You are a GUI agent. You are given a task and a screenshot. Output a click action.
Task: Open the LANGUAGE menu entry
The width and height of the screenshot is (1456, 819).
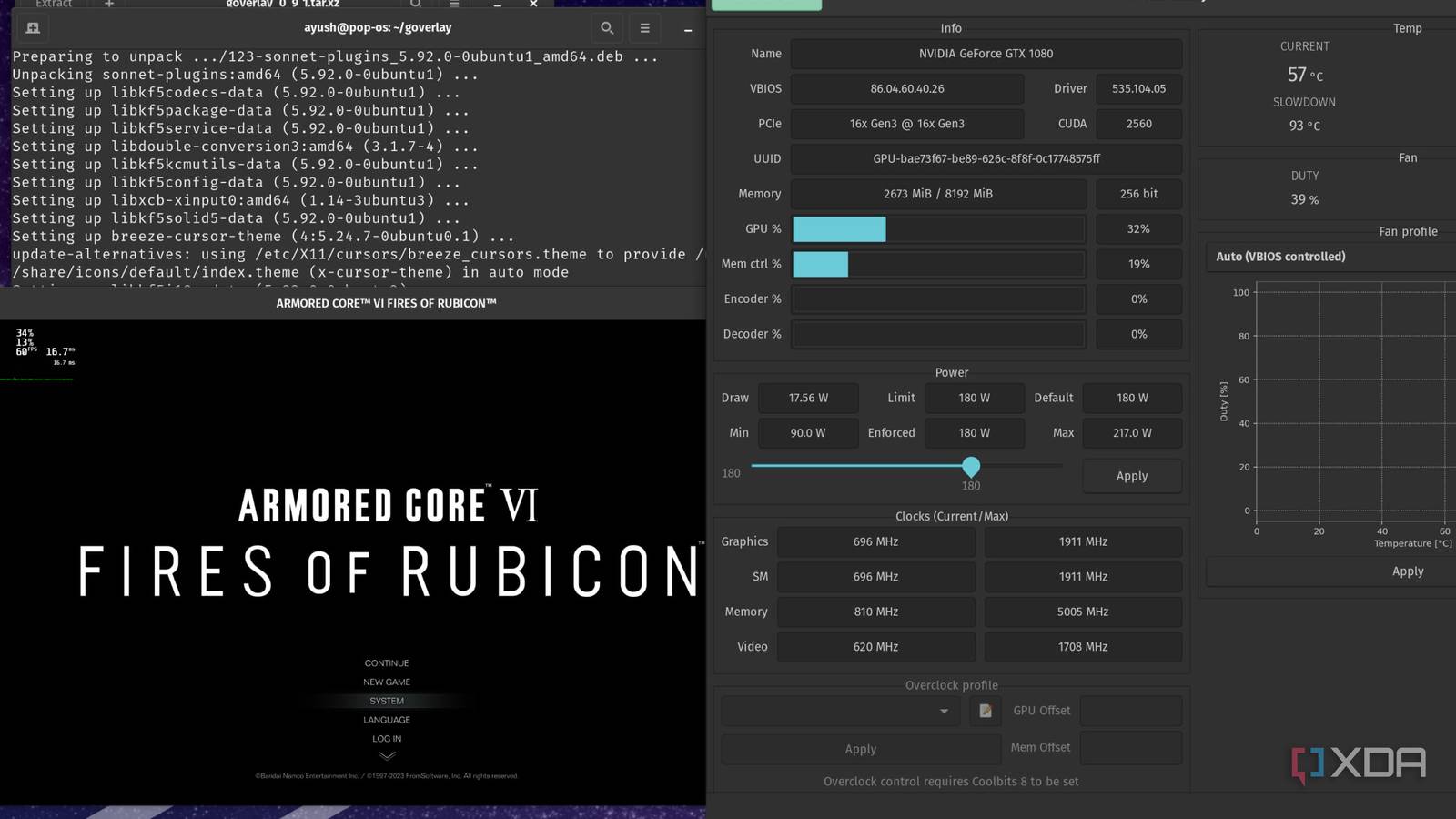pyautogui.click(x=387, y=720)
